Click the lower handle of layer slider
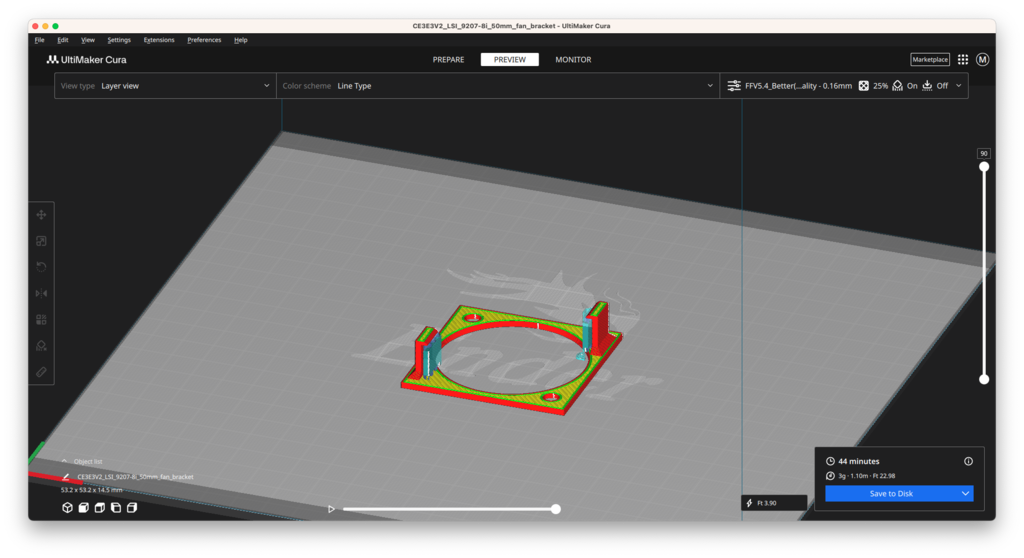 pos(984,379)
